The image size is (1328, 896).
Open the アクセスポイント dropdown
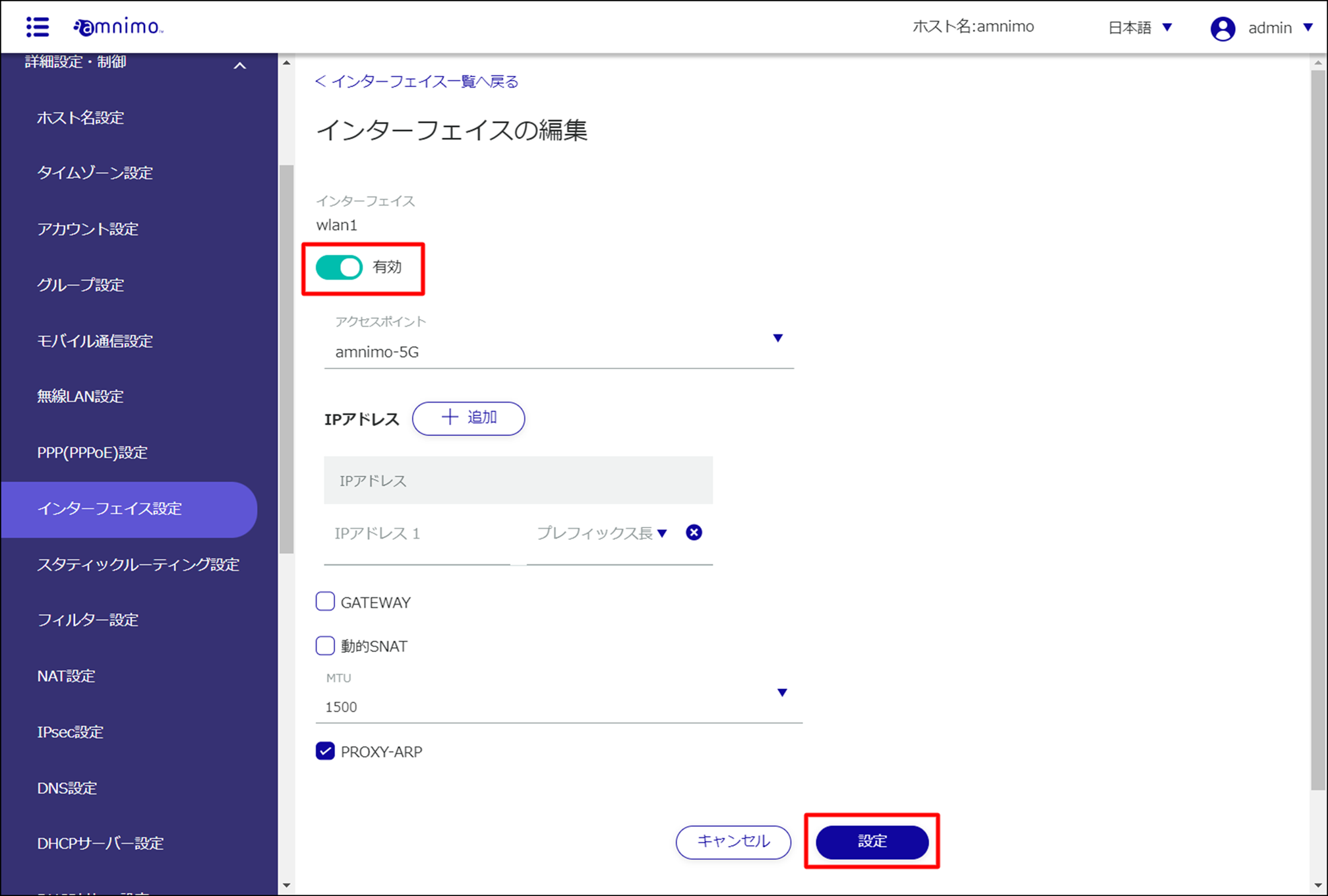point(558,343)
